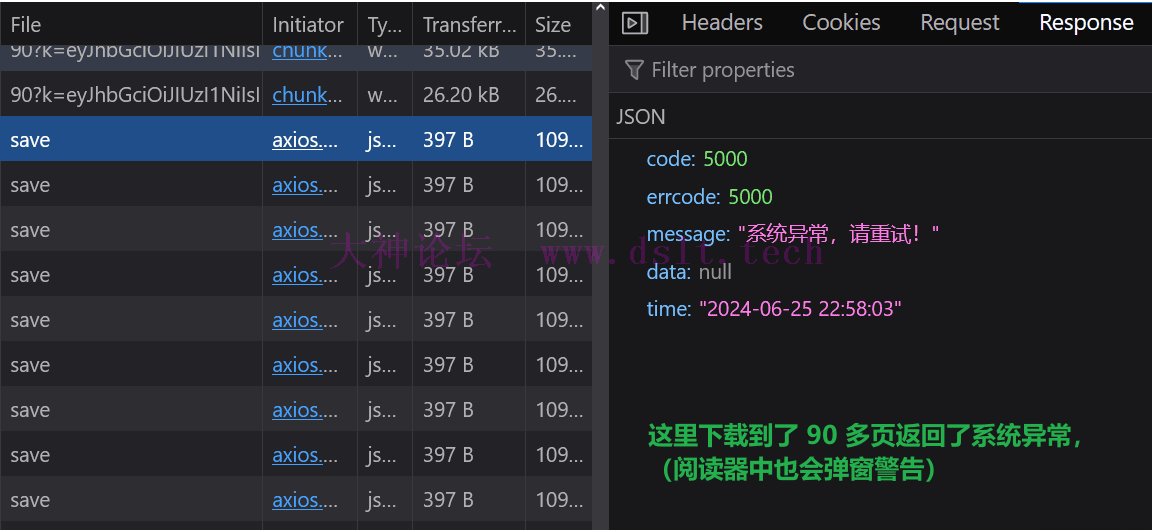This screenshot has width=1152, height=530.
Task: Click the message property in JSON response
Action: click(688, 234)
